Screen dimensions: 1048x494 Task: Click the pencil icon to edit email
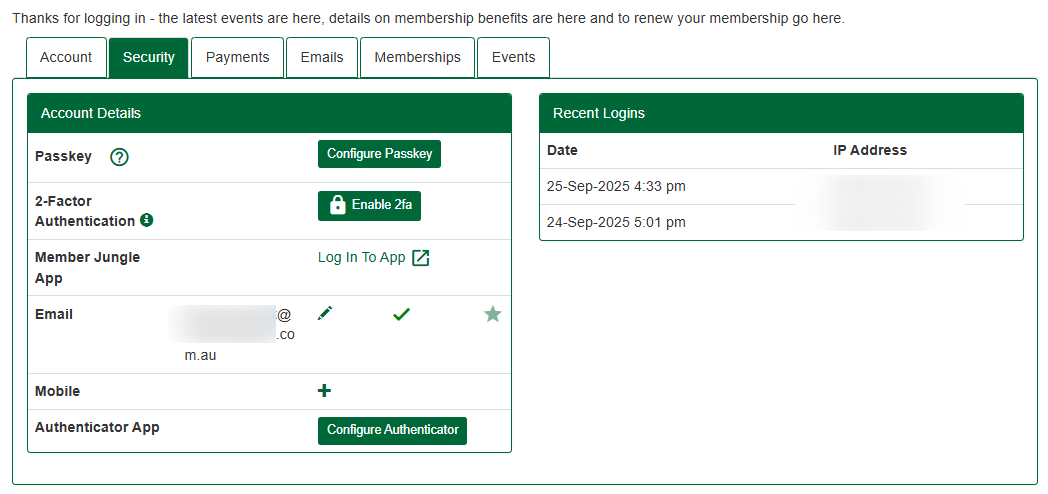(x=324, y=314)
